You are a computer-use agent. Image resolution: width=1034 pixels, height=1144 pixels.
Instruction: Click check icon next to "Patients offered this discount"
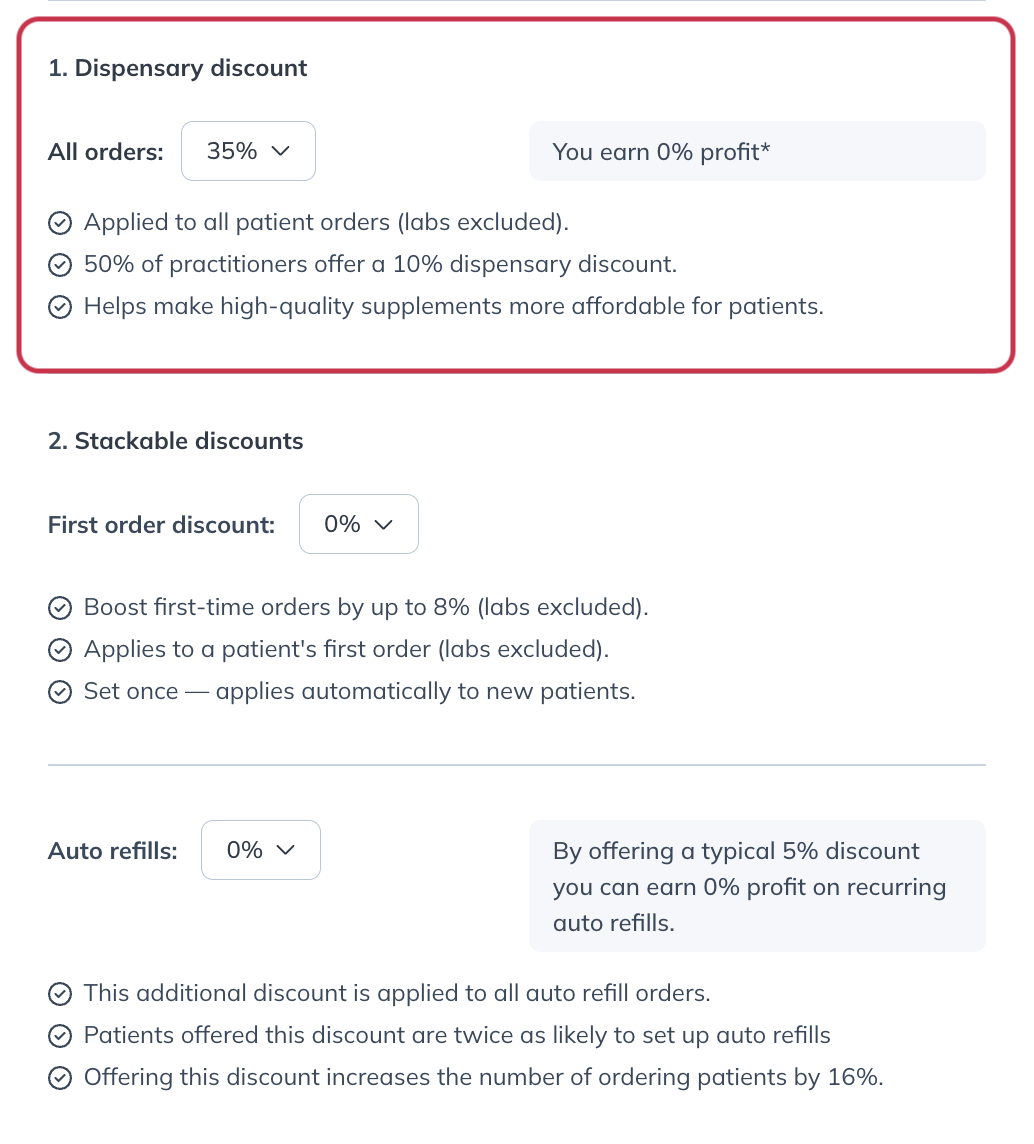click(x=60, y=1036)
